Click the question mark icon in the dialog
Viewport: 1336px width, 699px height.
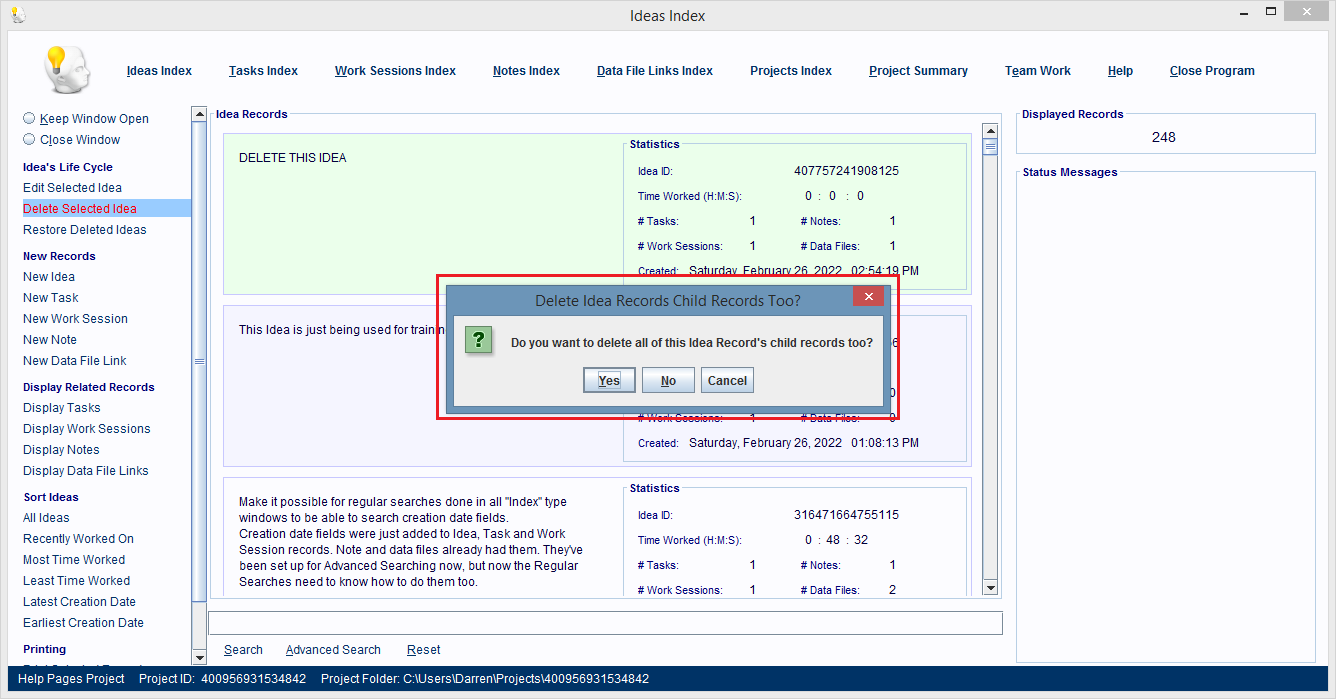479,340
